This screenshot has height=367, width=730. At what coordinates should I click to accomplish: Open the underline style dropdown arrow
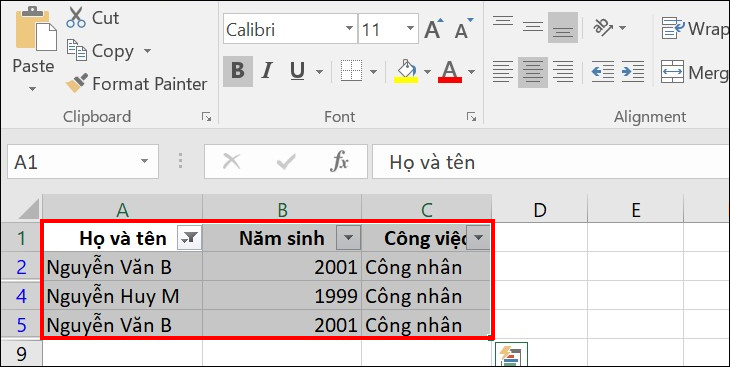319,72
